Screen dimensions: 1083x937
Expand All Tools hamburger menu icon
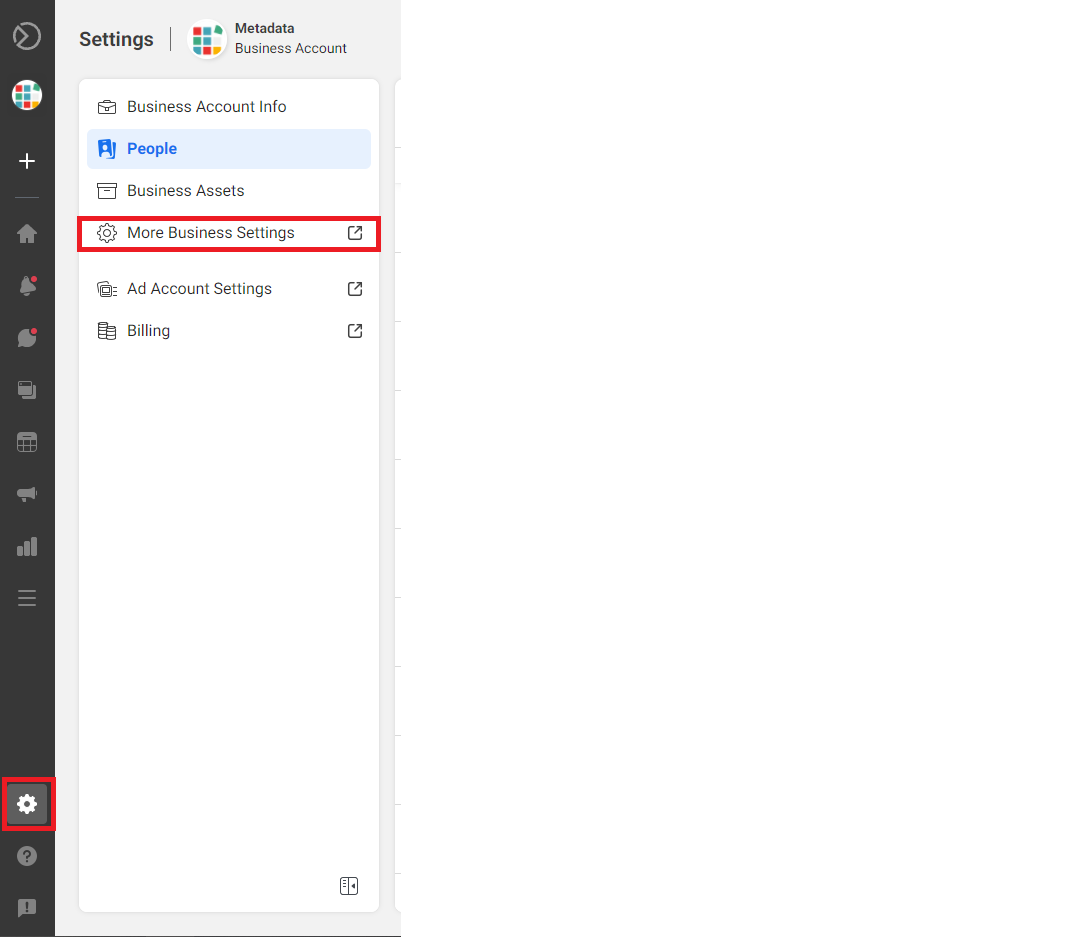pos(27,598)
